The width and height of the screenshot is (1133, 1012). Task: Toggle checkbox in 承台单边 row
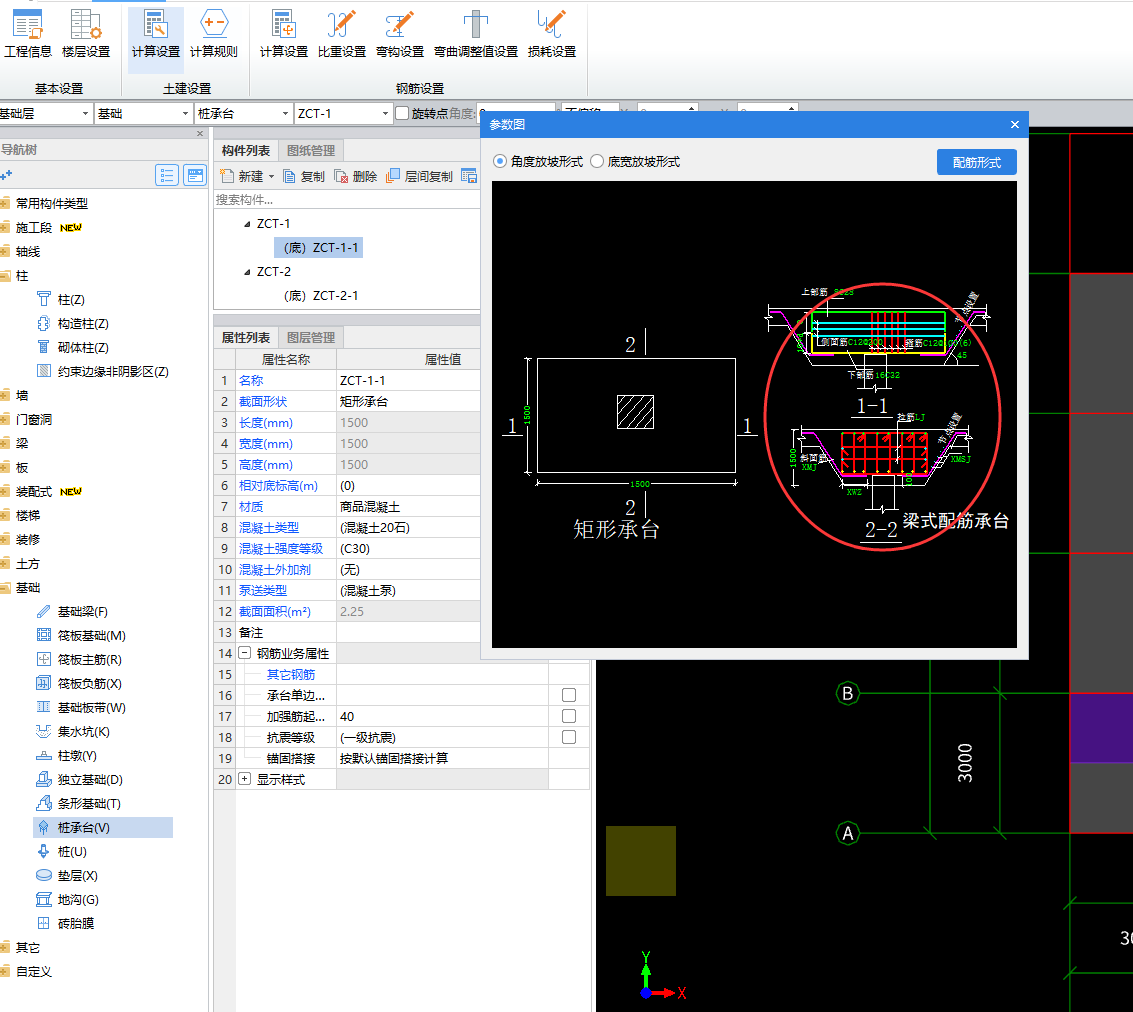click(569, 695)
